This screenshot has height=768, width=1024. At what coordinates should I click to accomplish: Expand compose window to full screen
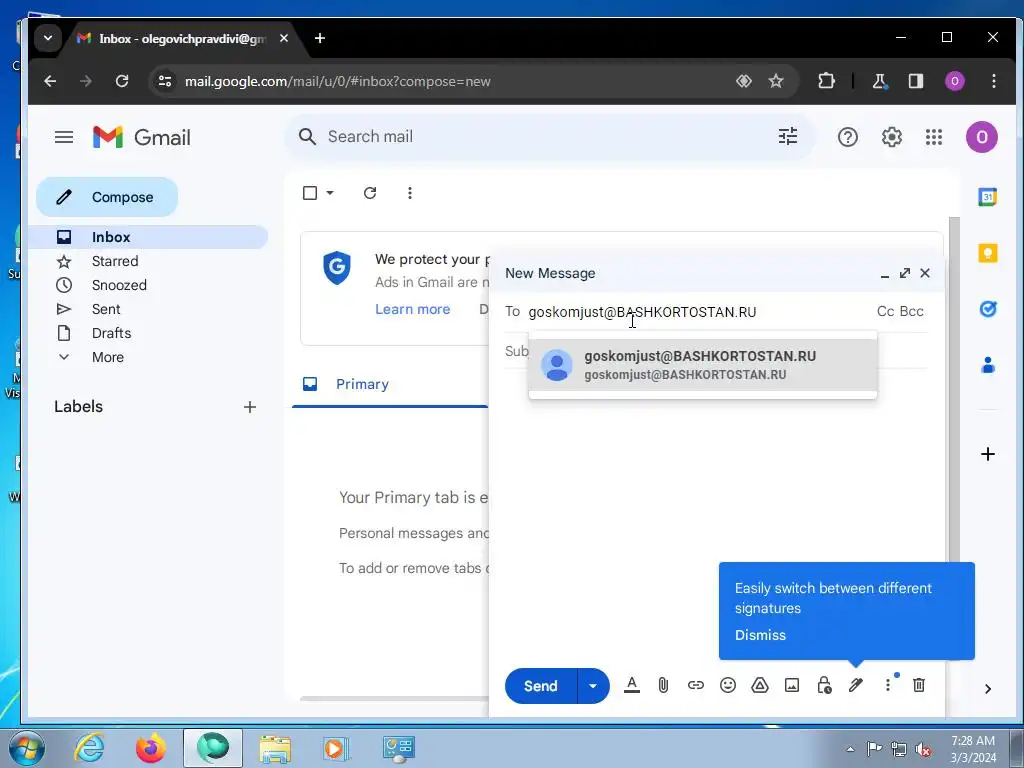(x=904, y=273)
